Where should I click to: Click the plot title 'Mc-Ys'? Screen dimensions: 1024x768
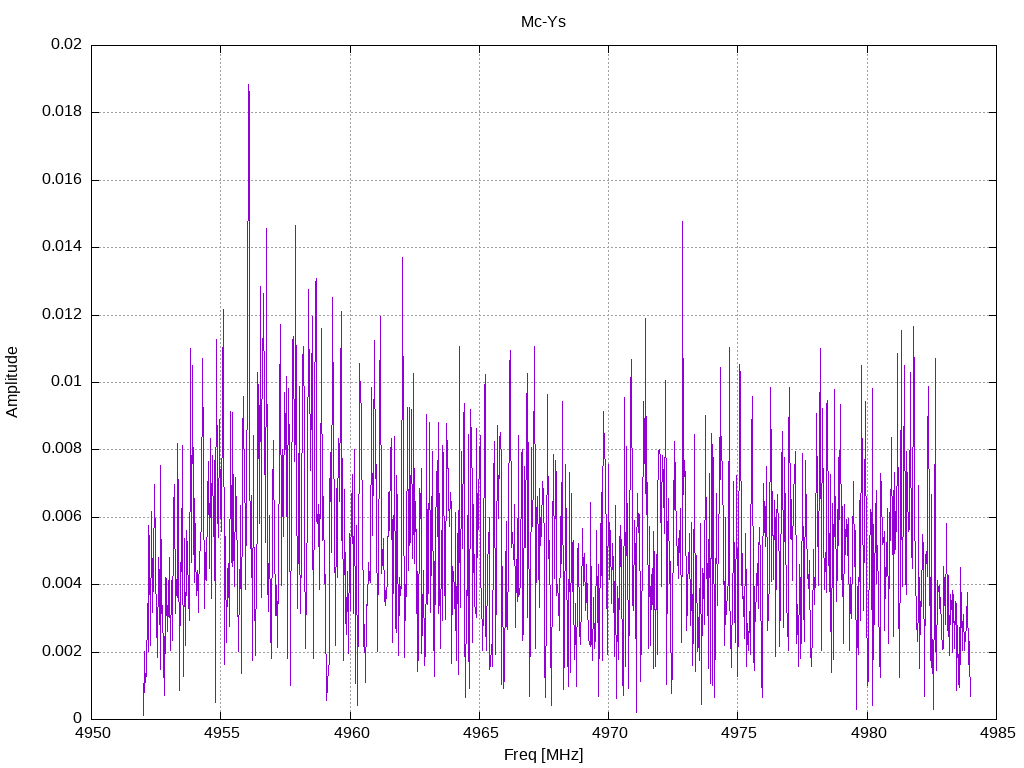point(543,22)
